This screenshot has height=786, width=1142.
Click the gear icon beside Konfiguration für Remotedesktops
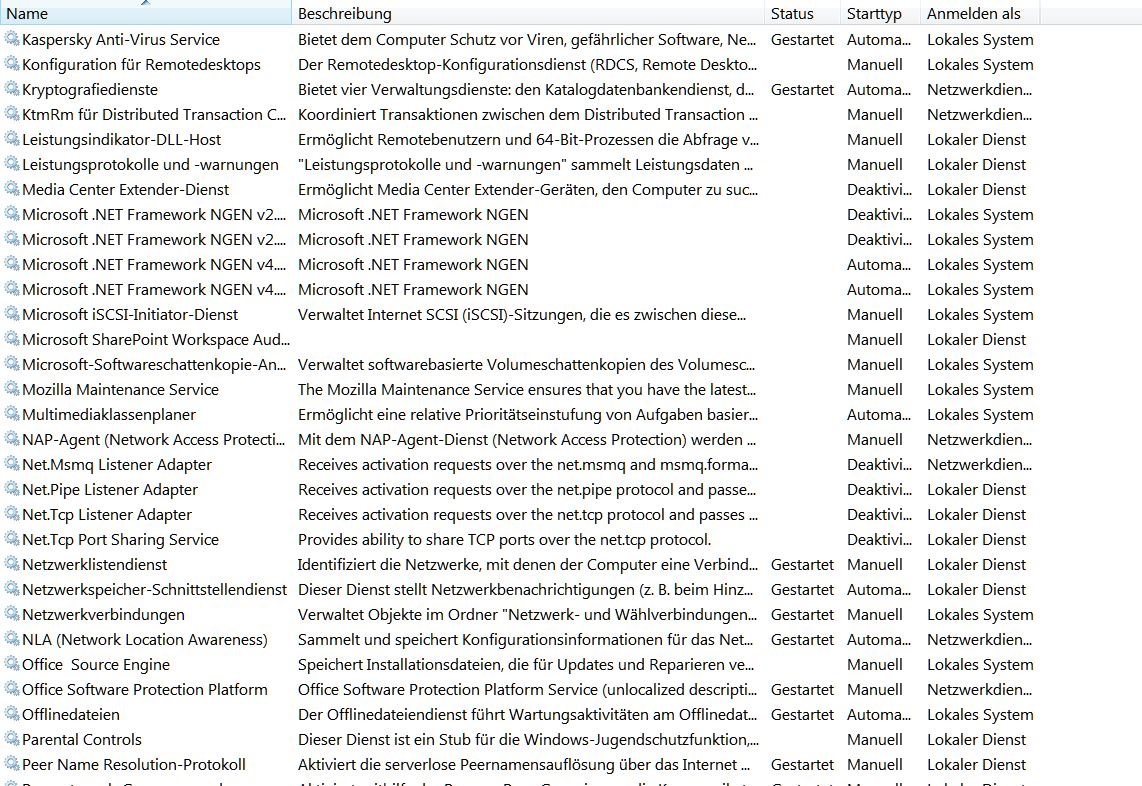coord(12,63)
